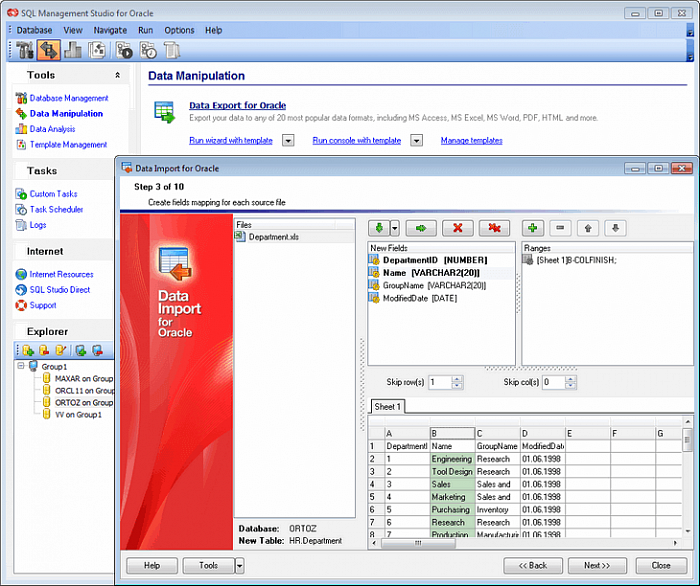700x586 pixels.
Task: Open Help menu in menu bar
Action: (x=213, y=30)
